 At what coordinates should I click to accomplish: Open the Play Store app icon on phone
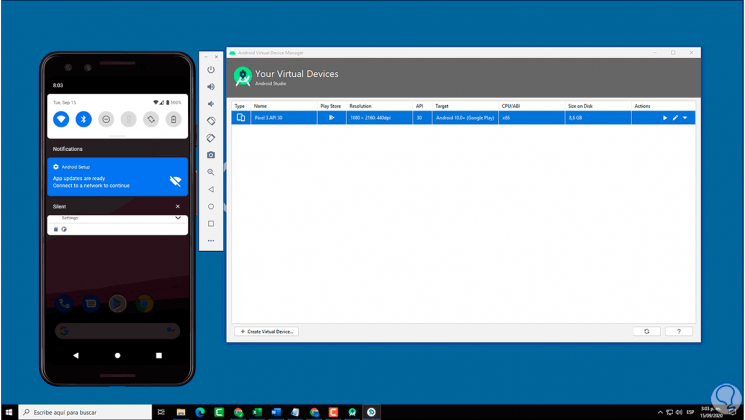coord(117,303)
